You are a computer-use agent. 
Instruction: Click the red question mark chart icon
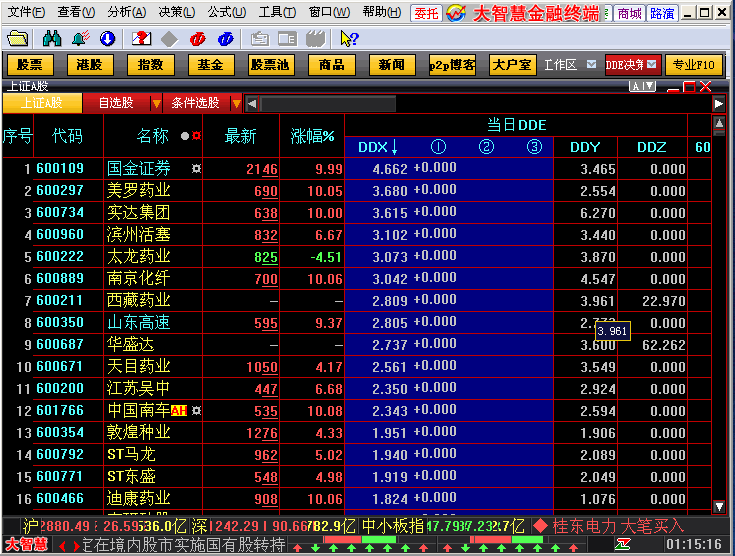(x=142, y=38)
